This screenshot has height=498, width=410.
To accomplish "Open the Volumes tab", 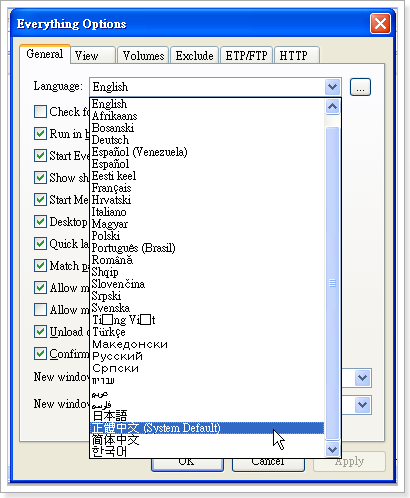I will 143,55.
